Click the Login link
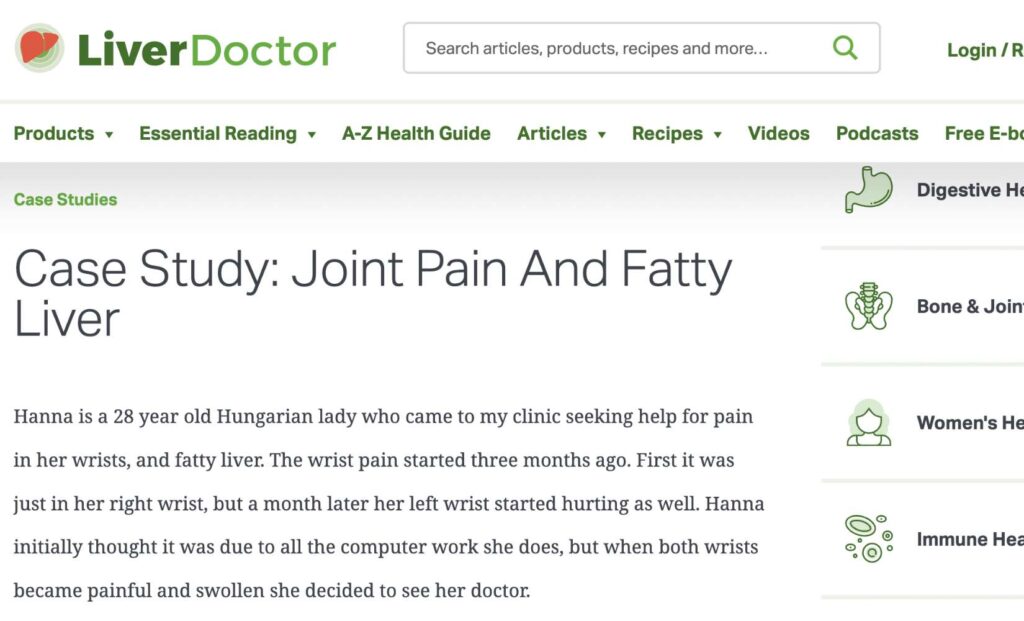 (x=971, y=50)
